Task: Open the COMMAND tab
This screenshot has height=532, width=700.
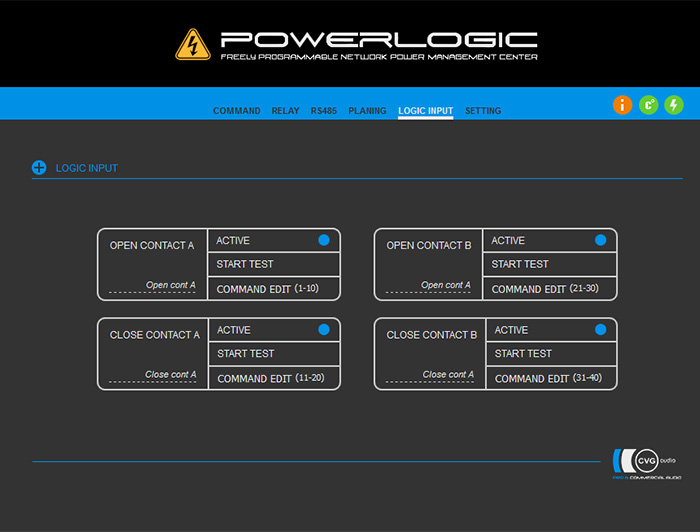Action: coord(237,111)
